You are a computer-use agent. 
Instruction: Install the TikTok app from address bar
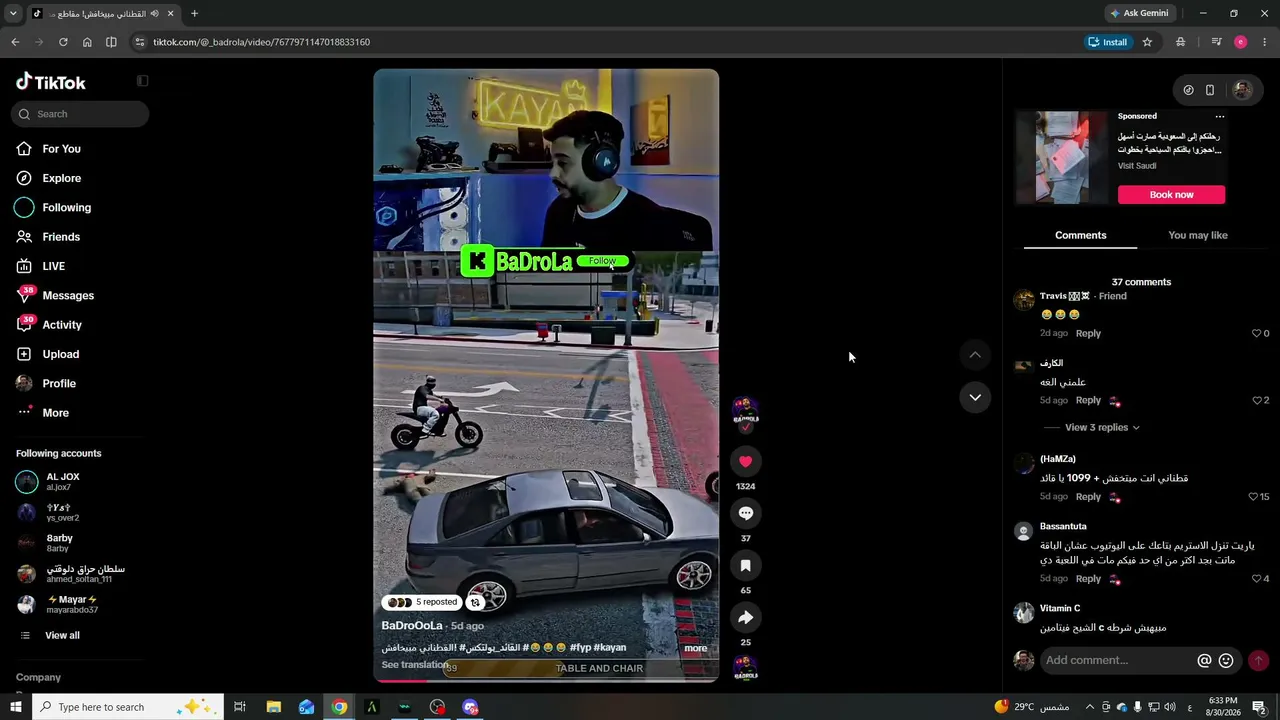click(x=1108, y=42)
